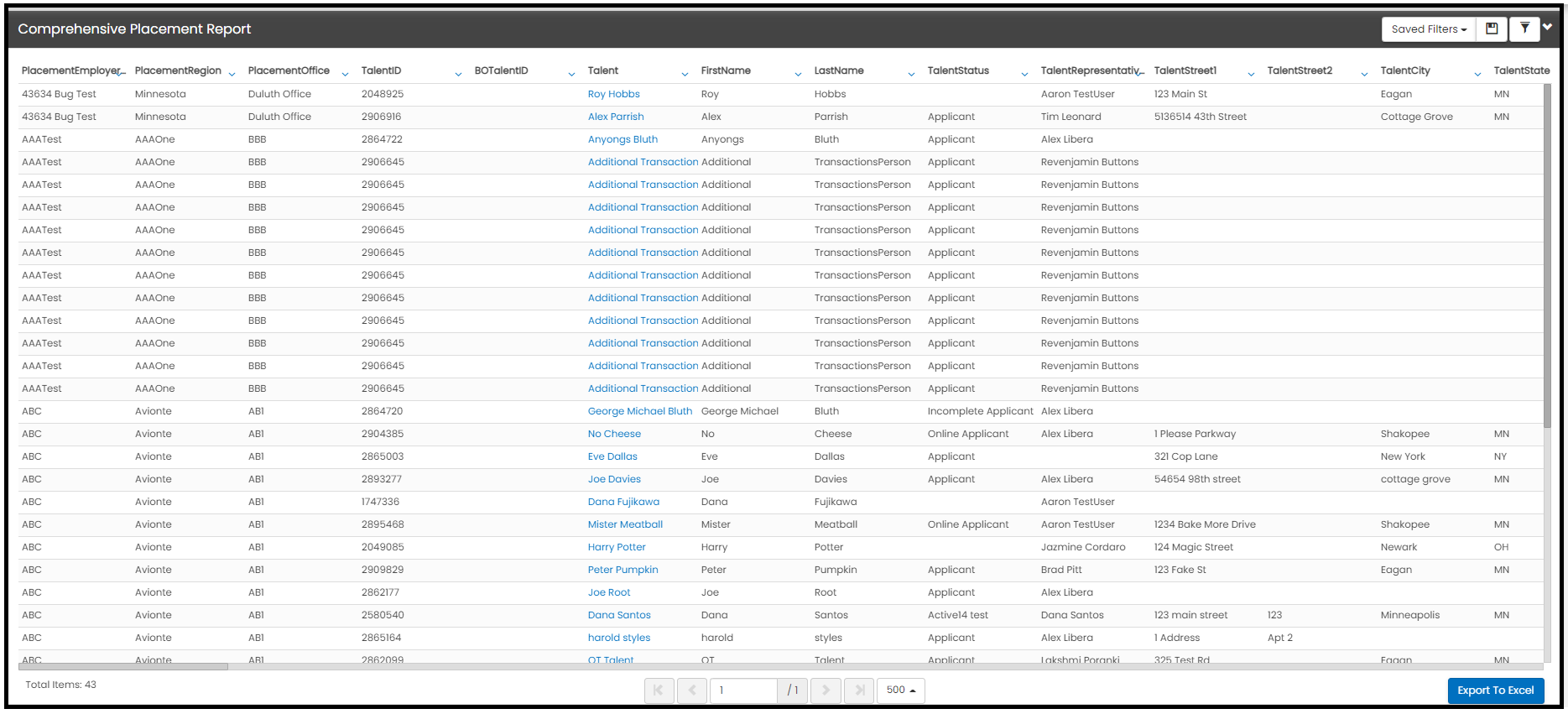Go to the first page icon

pyautogui.click(x=659, y=691)
